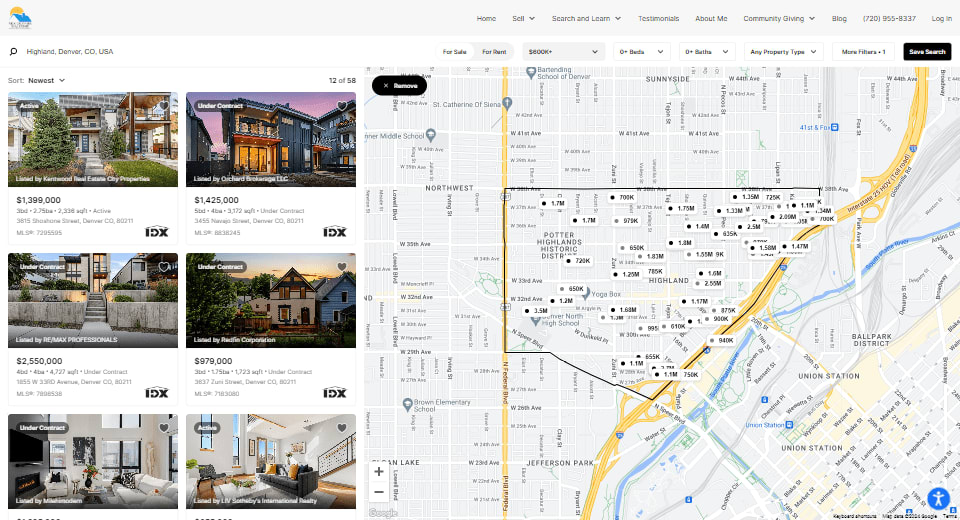Click IDX logo on $1,399,000 listing

coord(157,232)
